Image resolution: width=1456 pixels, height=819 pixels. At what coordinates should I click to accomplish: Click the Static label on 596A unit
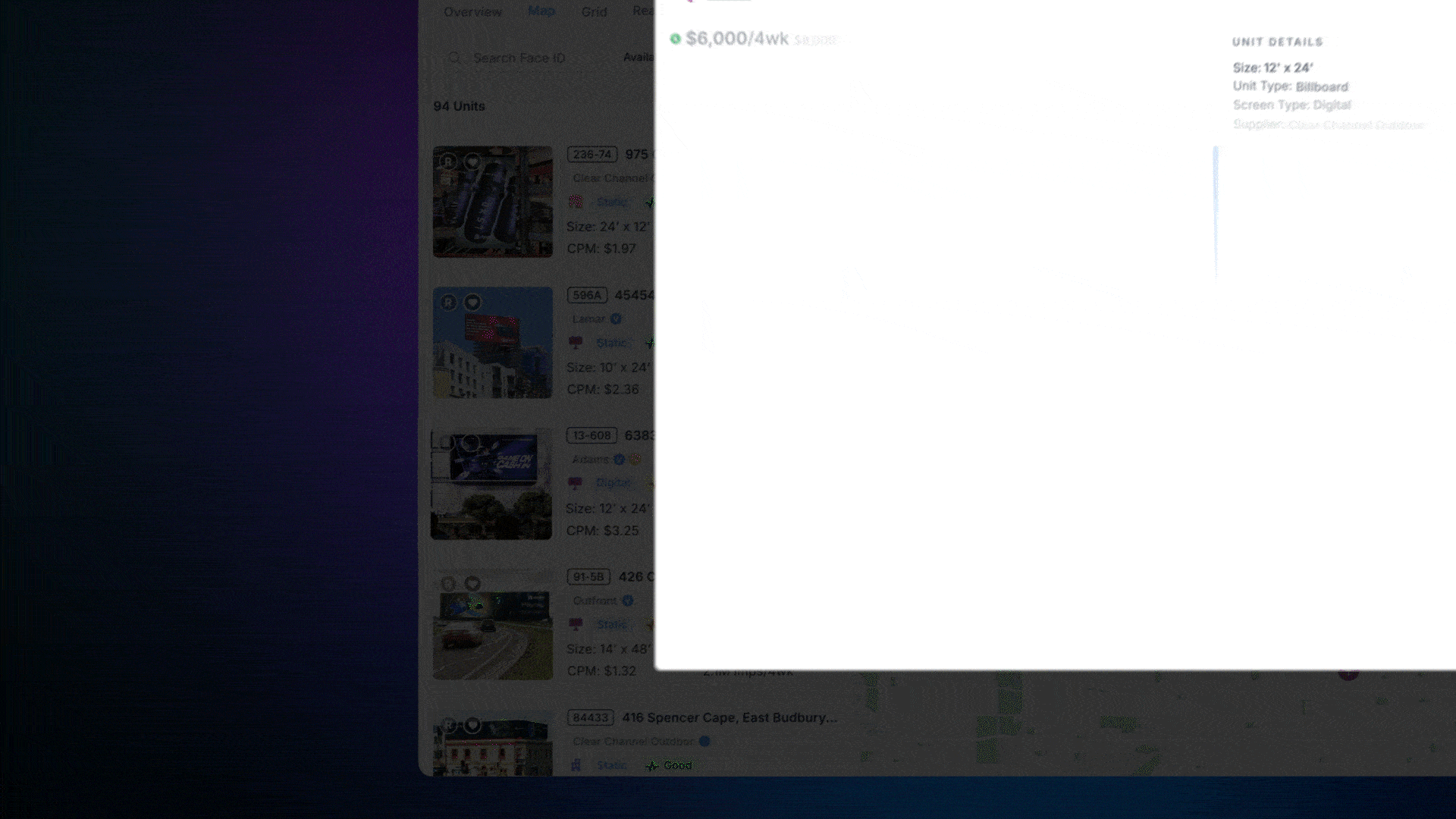pos(611,343)
